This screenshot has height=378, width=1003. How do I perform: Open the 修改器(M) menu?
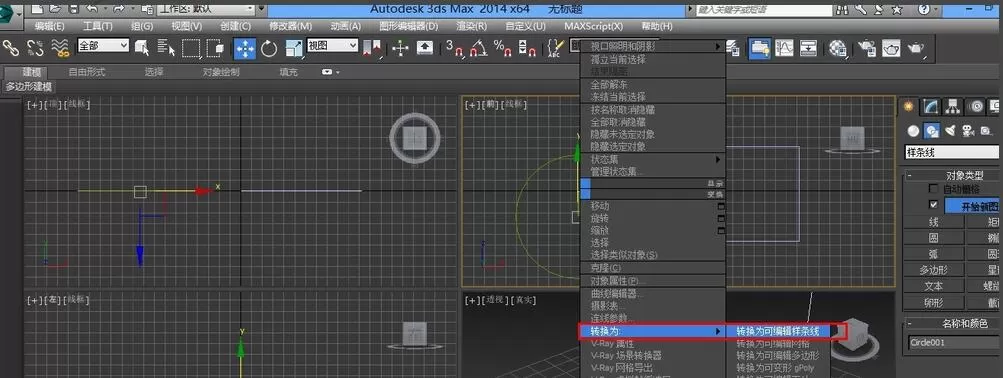290,26
